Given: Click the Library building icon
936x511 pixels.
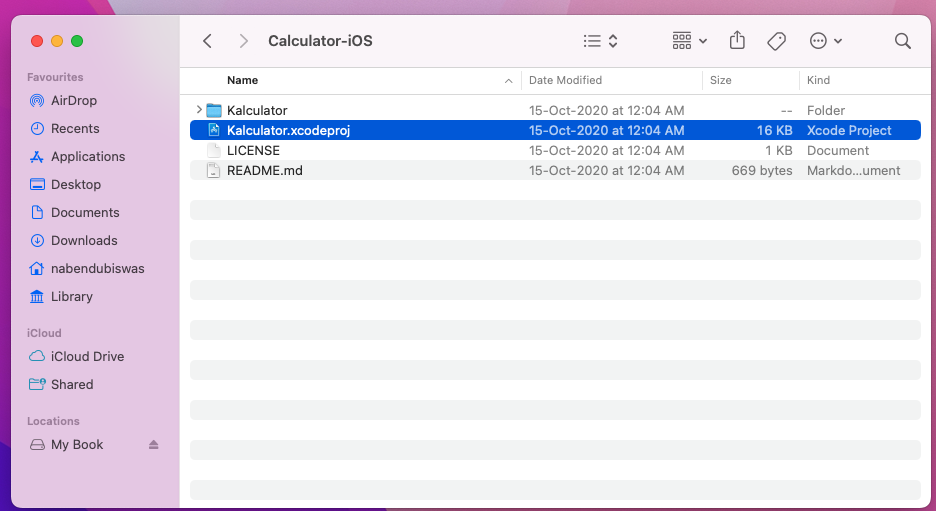Looking at the screenshot, I should 37,297.
